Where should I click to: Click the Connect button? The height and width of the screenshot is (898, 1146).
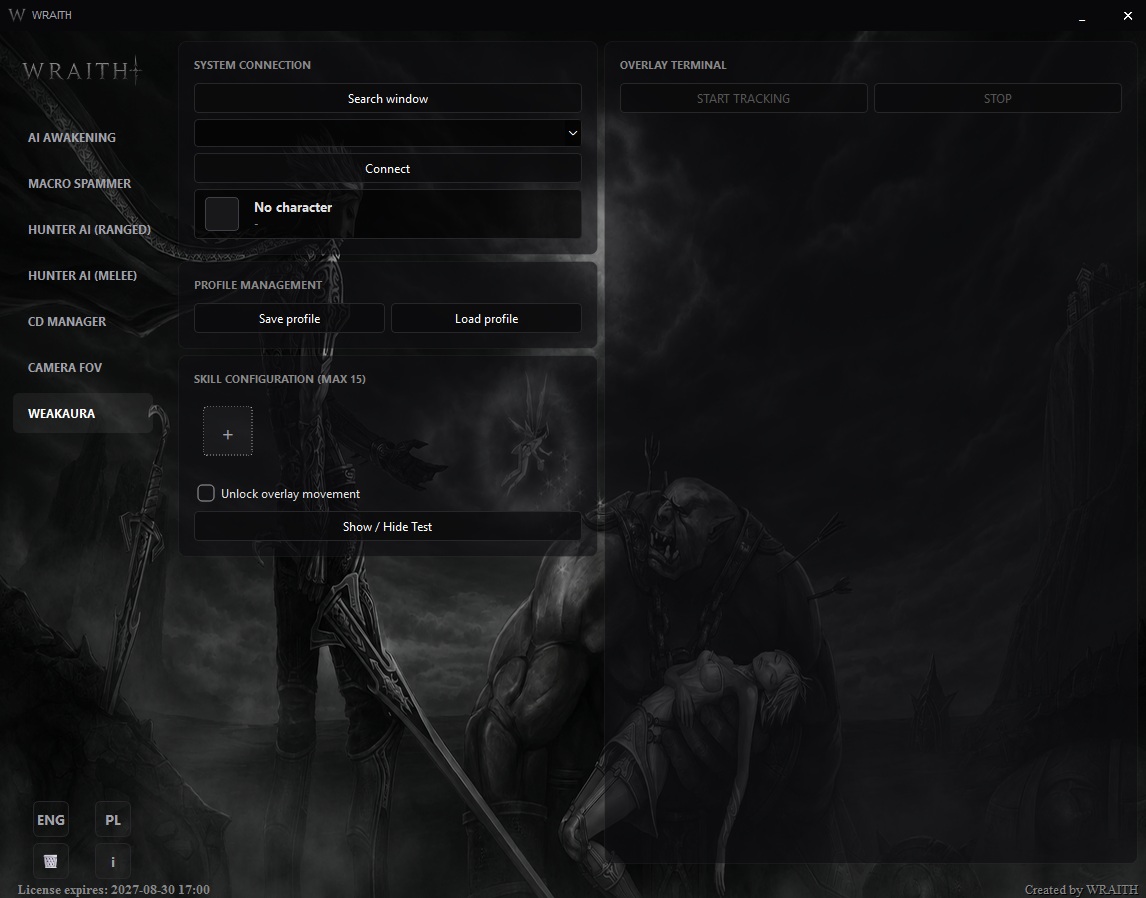387,169
